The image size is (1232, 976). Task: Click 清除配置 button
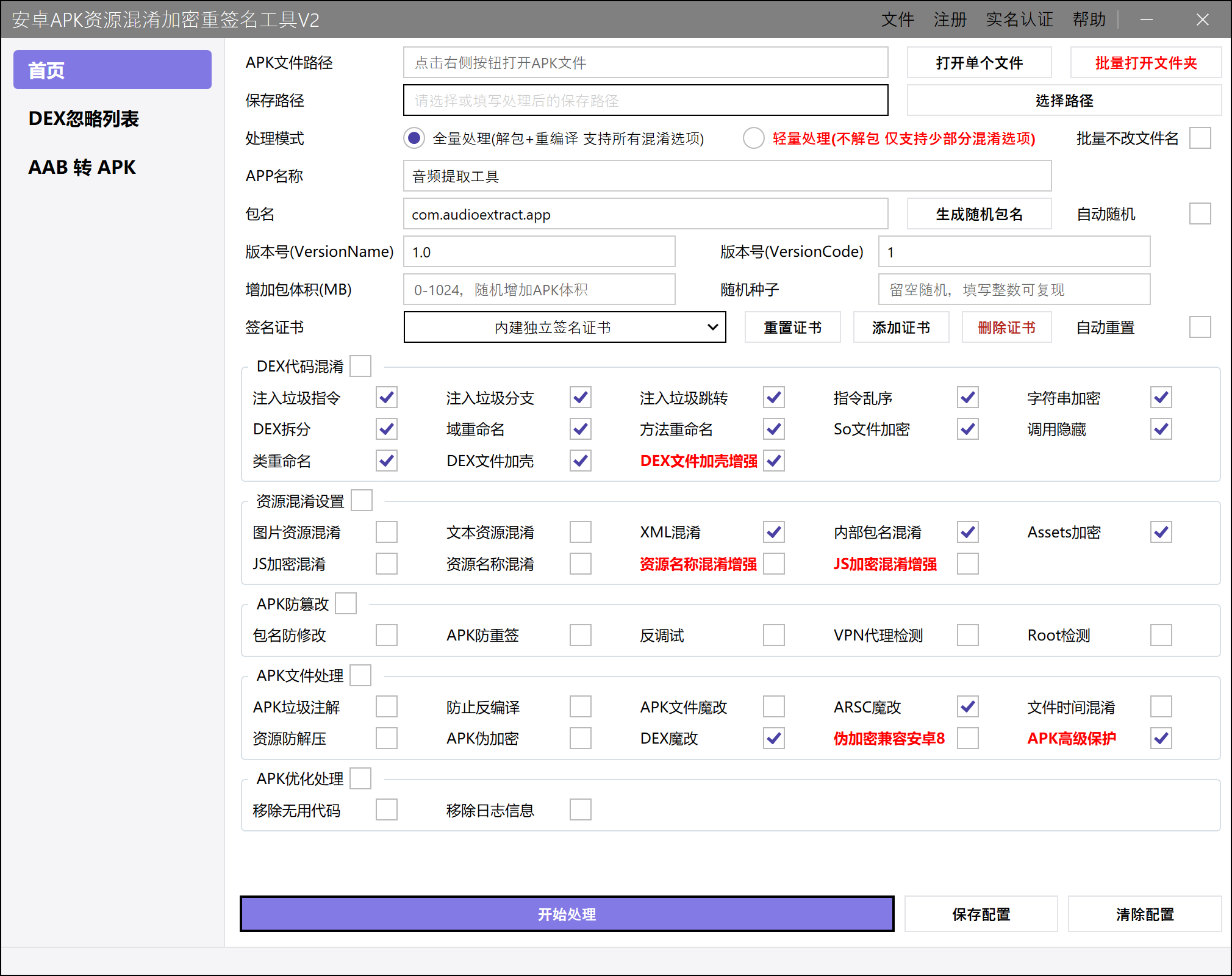tap(1144, 914)
